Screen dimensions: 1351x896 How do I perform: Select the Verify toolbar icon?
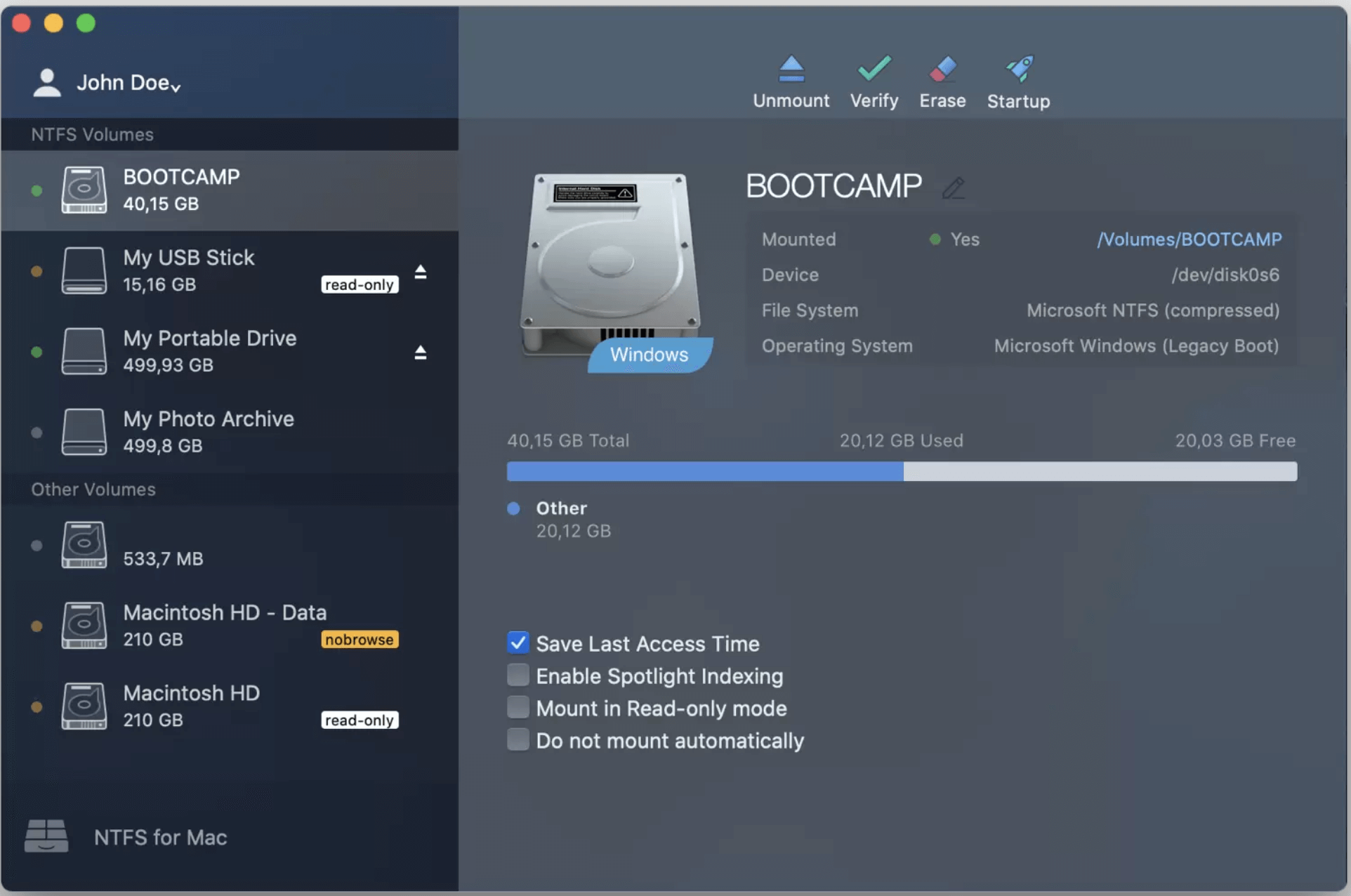(x=874, y=81)
